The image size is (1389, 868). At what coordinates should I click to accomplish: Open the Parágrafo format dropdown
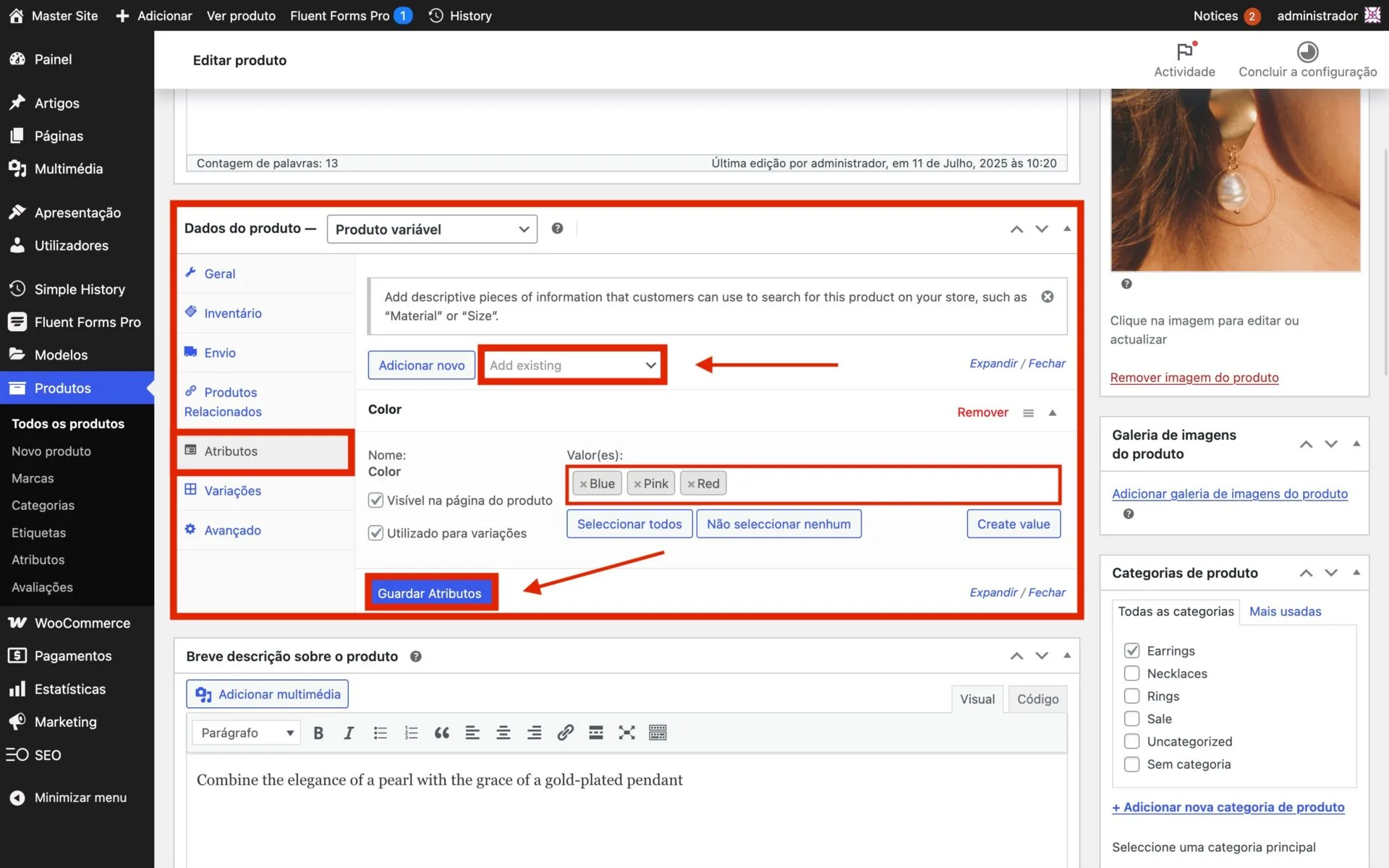point(247,733)
